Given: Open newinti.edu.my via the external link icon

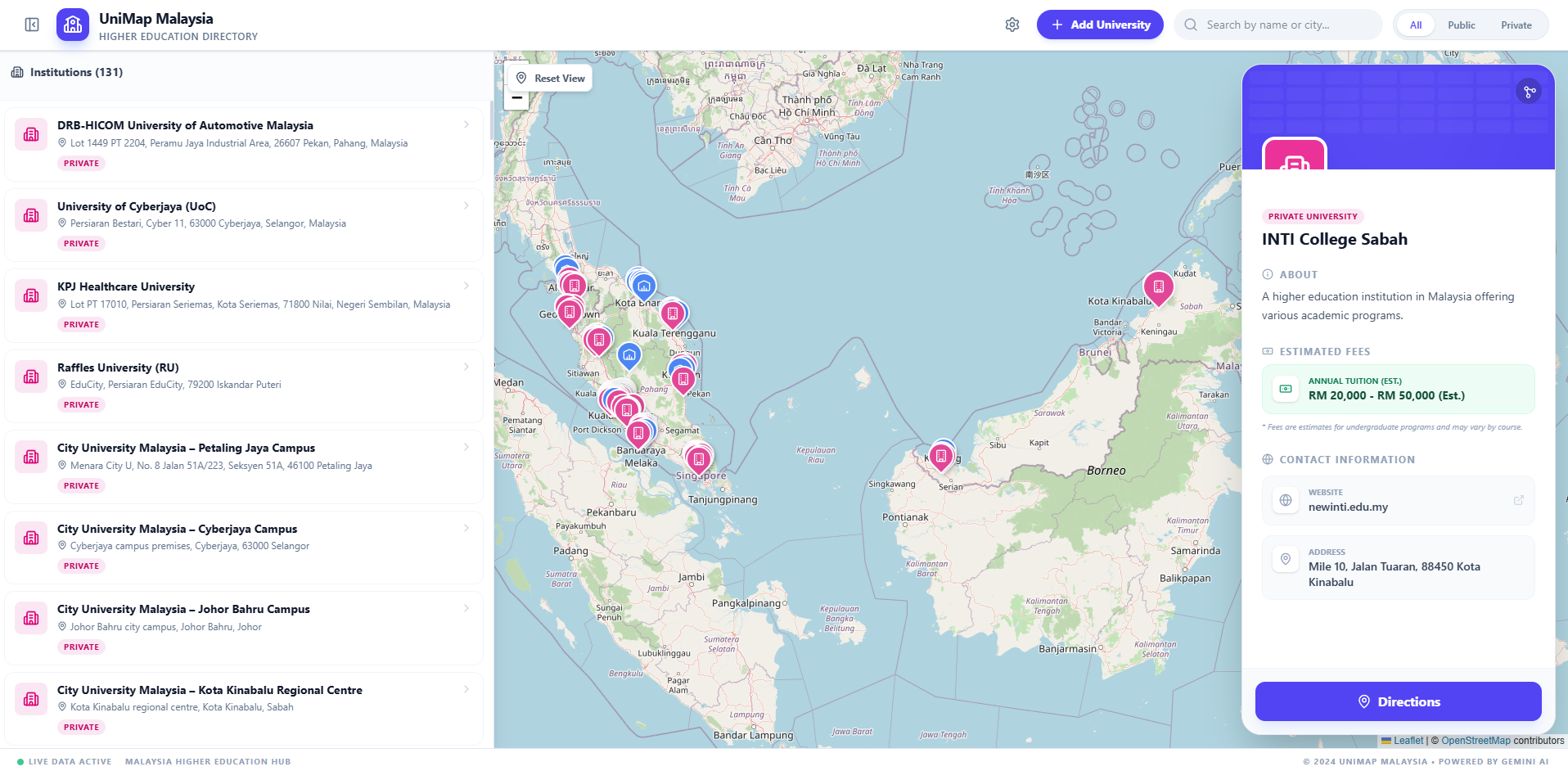Looking at the screenshot, I should 1519,499.
